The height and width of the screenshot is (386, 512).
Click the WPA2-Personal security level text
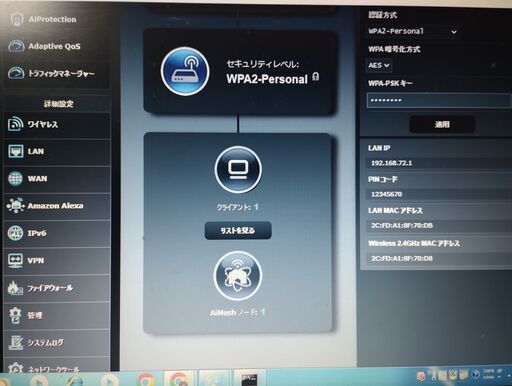tap(267, 79)
